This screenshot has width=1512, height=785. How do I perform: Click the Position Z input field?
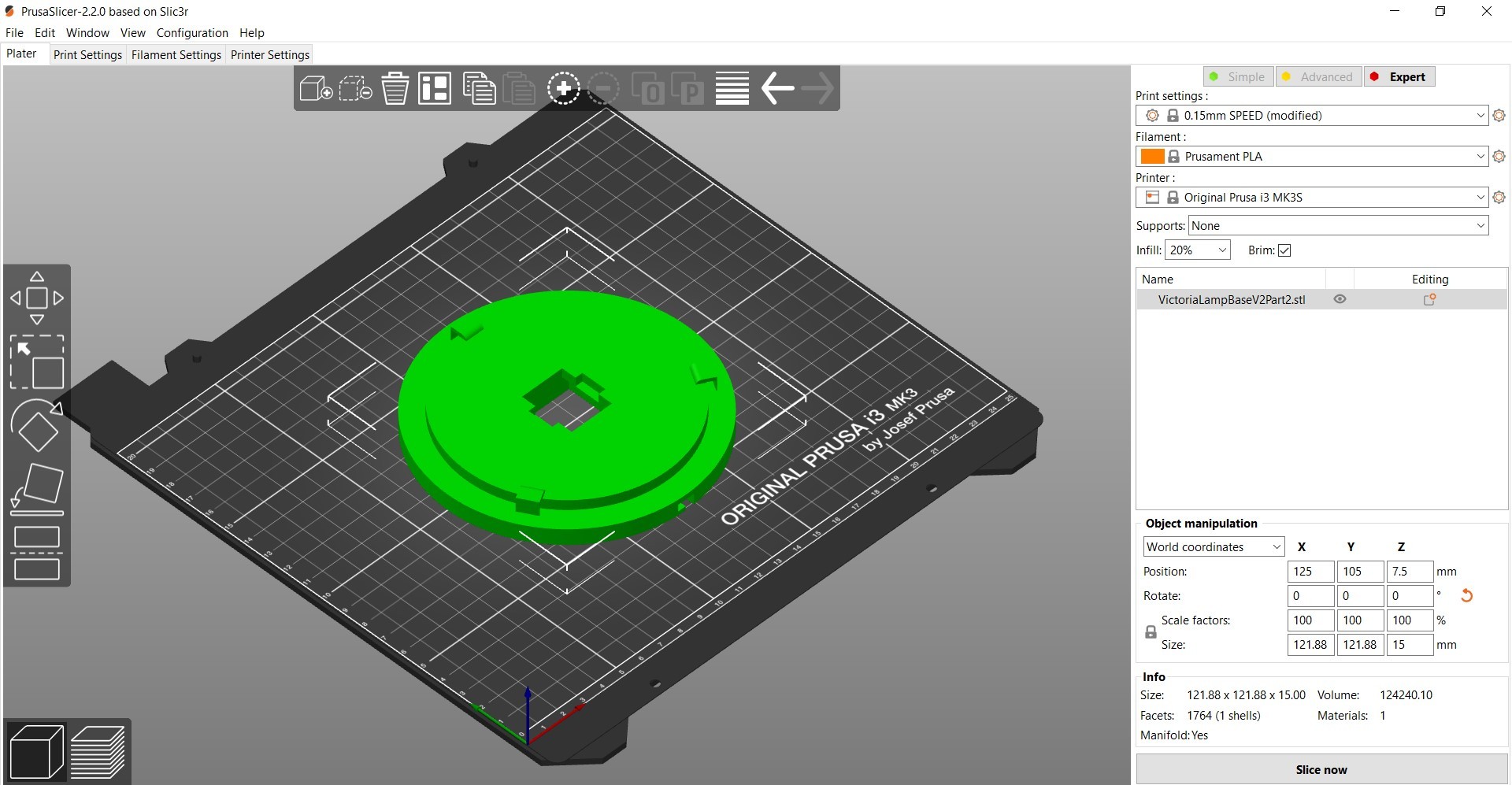1410,572
